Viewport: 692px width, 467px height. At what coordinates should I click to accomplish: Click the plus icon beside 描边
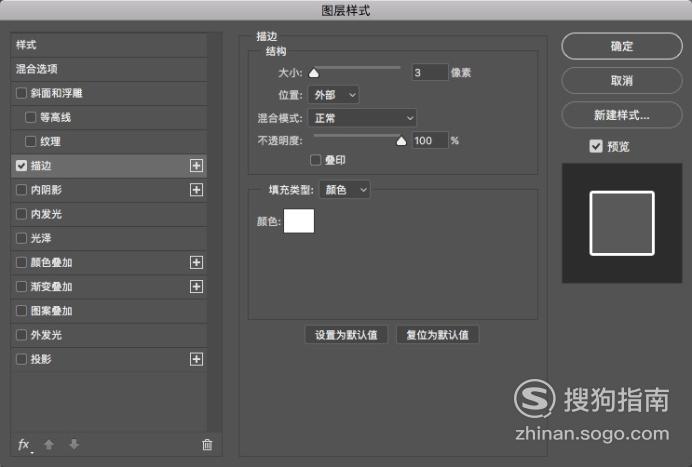tap(196, 166)
